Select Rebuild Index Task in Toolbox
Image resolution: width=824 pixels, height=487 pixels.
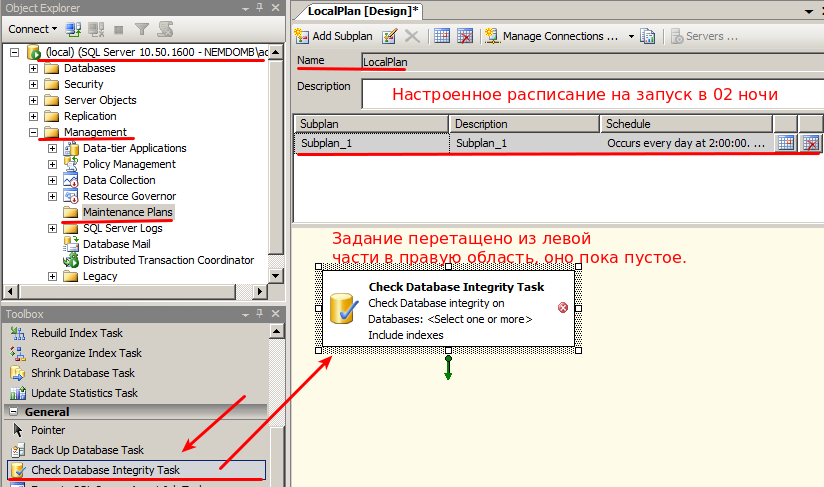pos(77,333)
